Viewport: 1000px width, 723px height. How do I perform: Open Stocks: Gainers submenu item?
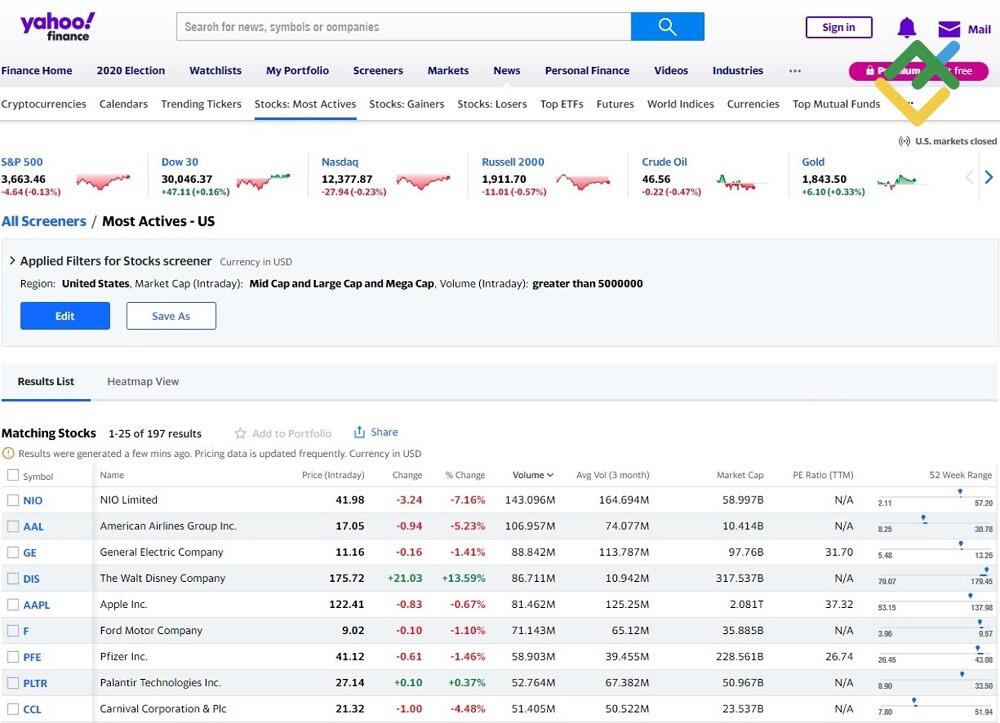pyautogui.click(x=406, y=104)
